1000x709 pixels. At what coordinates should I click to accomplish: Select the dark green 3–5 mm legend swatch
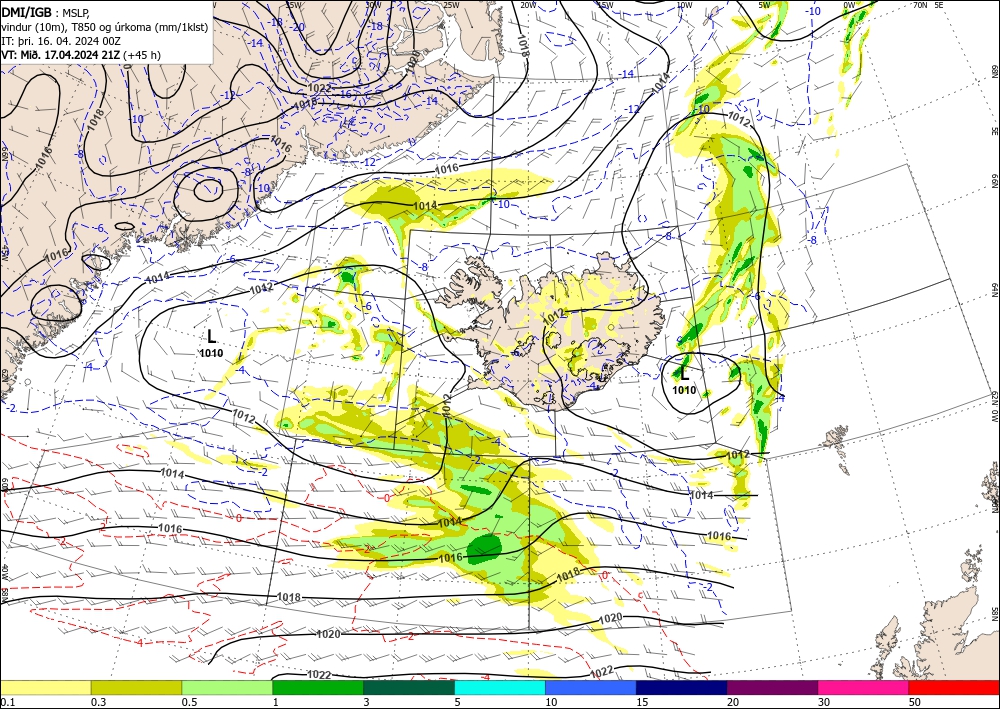click(409, 687)
